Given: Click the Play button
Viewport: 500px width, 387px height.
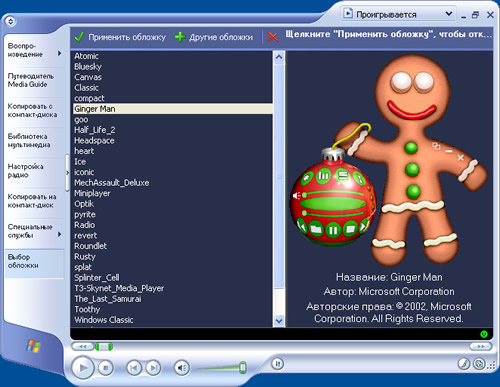Looking at the screenshot, I should (x=83, y=368).
